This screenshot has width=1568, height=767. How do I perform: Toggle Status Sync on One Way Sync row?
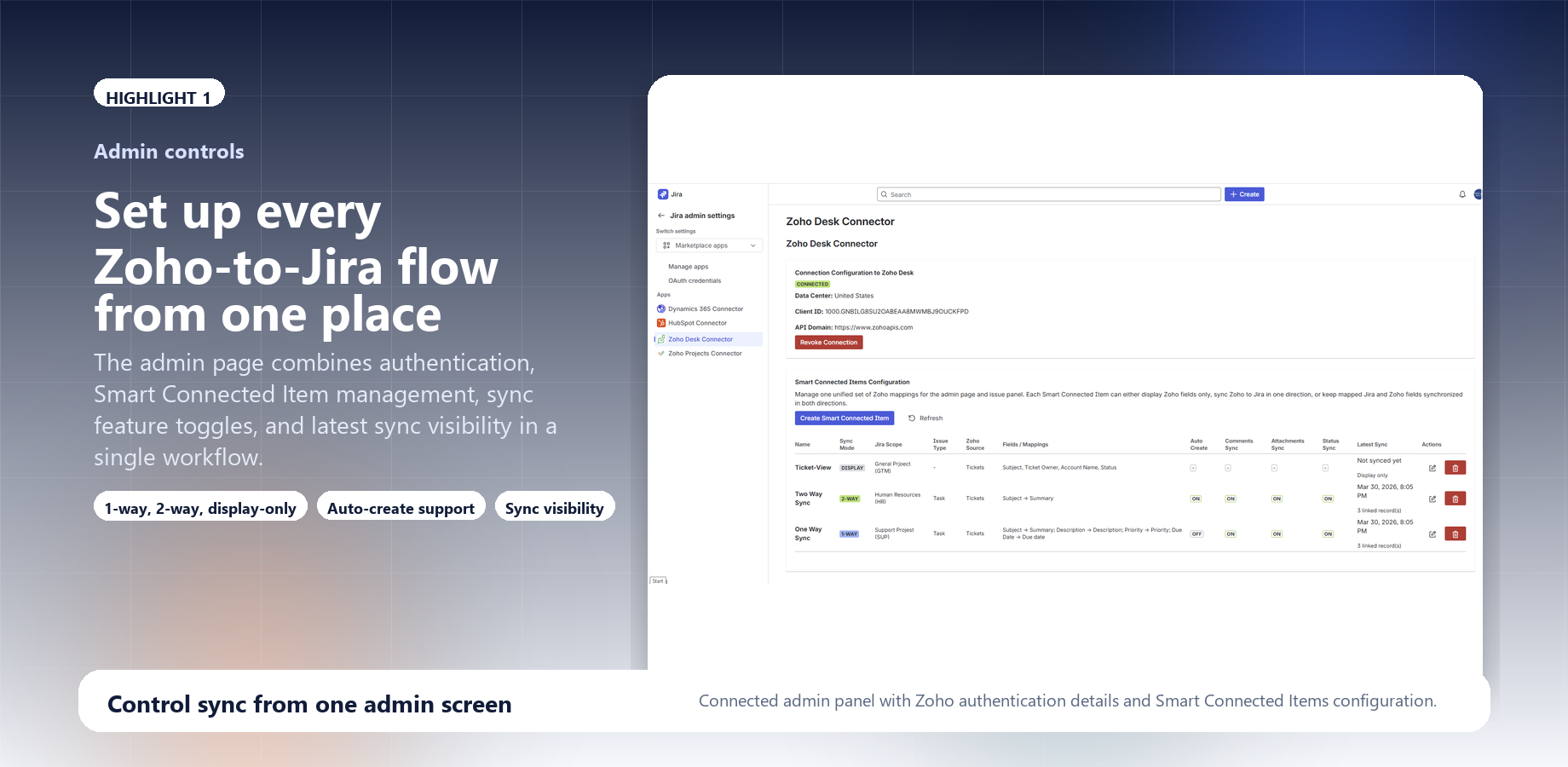(1328, 533)
